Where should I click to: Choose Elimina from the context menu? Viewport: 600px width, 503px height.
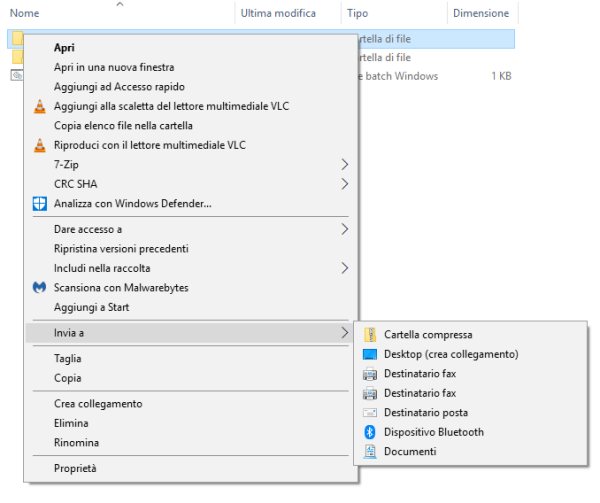[72, 423]
